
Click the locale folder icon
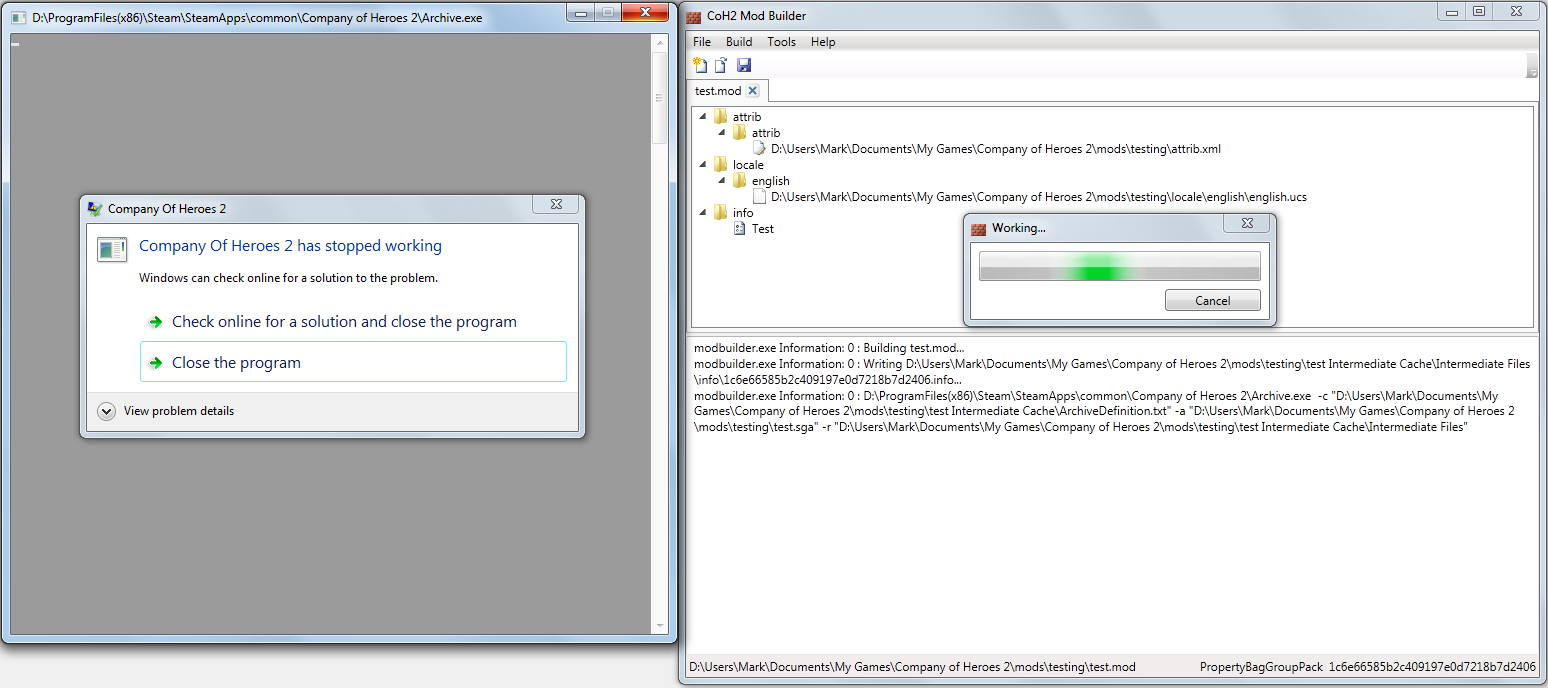[720, 165]
